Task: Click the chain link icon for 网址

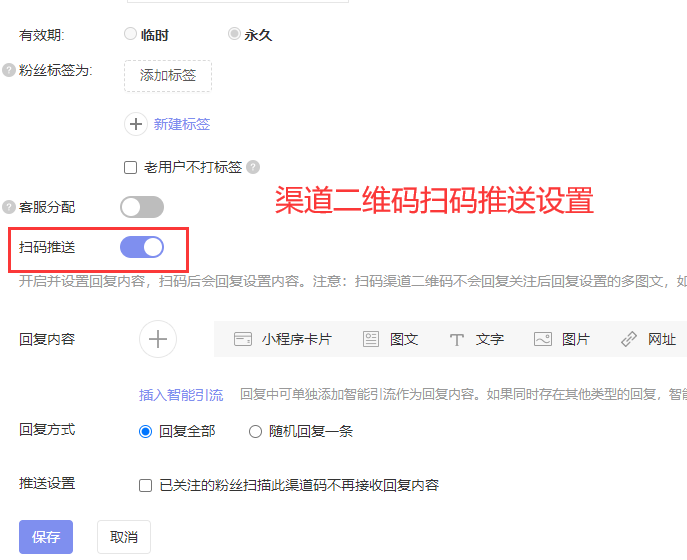Action: [x=629, y=339]
